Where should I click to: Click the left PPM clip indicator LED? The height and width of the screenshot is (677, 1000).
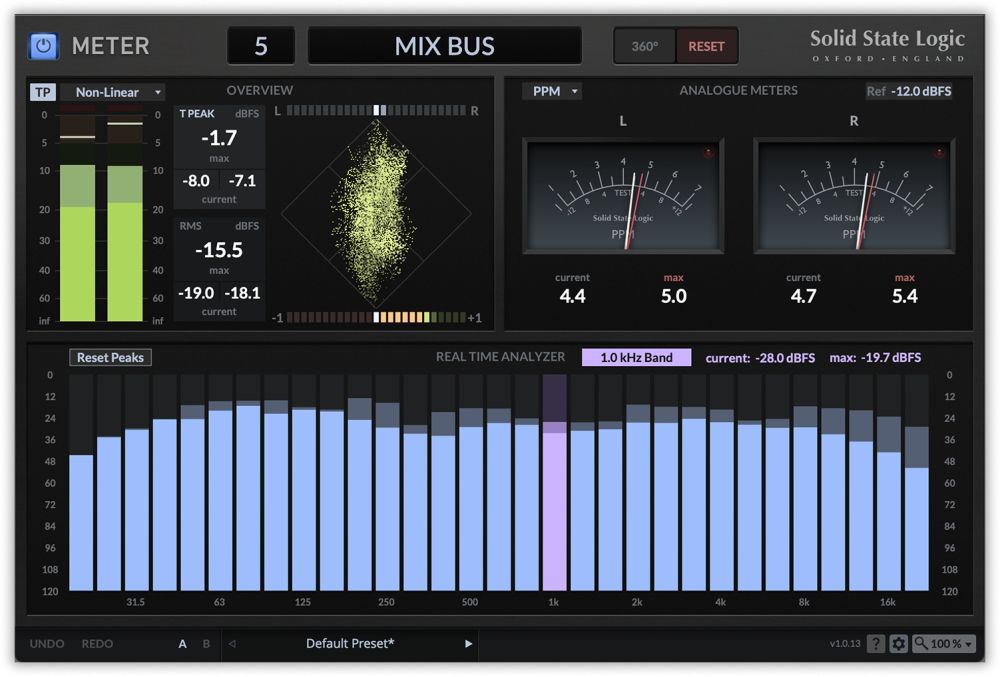tap(708, 152)
